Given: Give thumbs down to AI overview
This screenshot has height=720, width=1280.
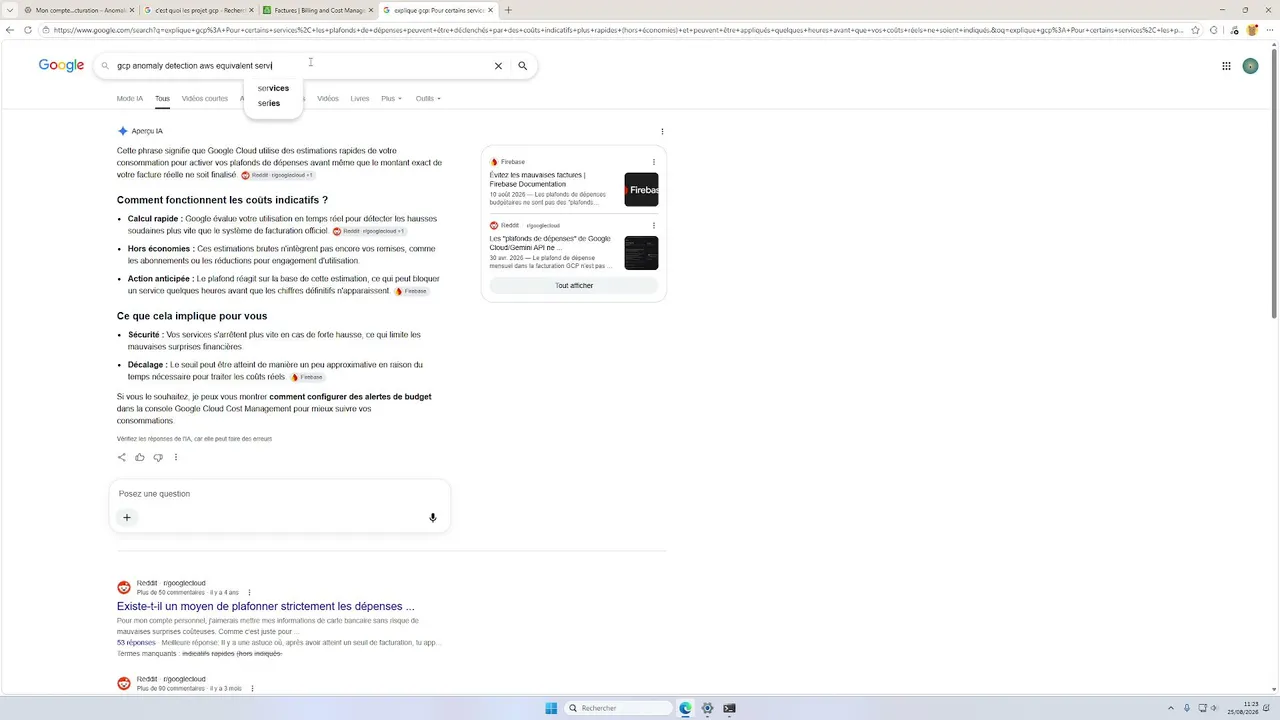Looking at the screenshot, I should 158,457.
